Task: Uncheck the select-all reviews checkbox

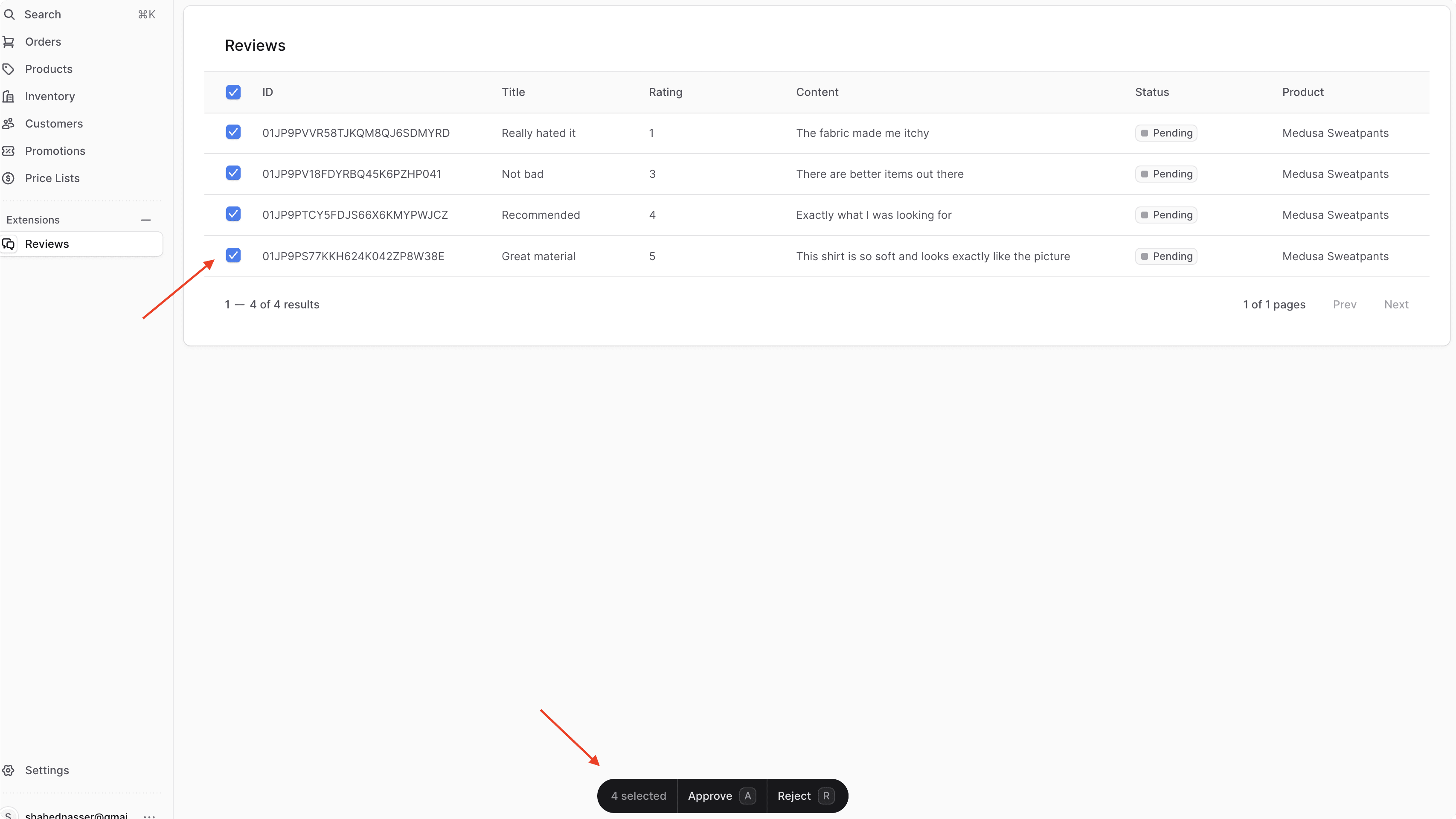Action: click(233, 92)
